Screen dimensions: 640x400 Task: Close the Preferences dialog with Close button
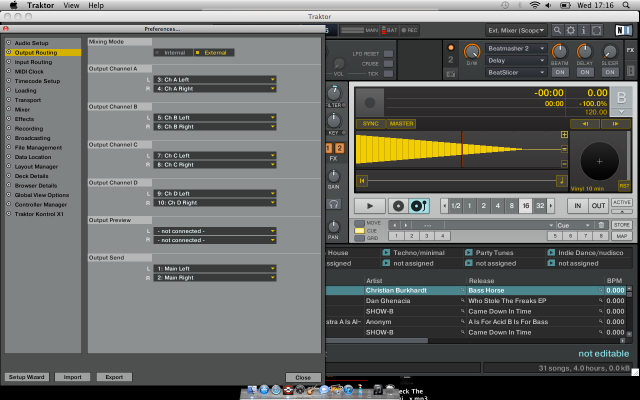(303, 378)
